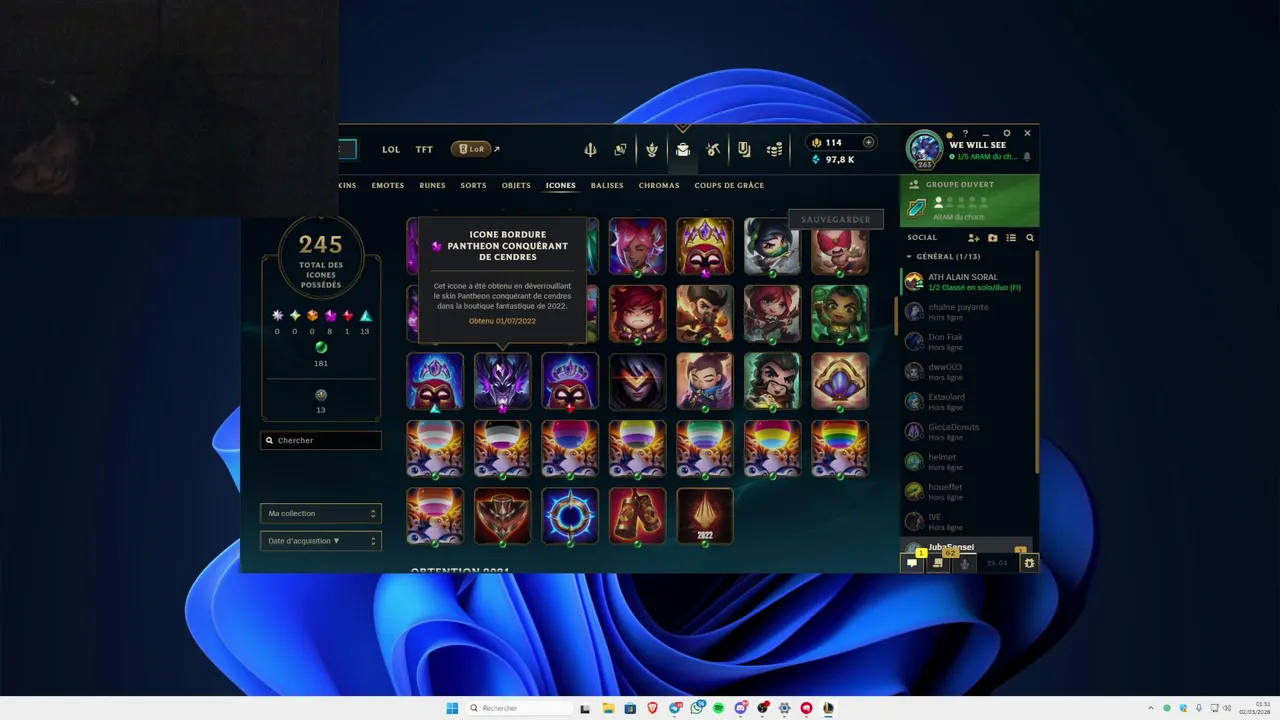Image resolution: width=1280 pixels, height=720 pixels.
Task: Select the boxing gloves summoner icon
Action: tap(637, 516)
